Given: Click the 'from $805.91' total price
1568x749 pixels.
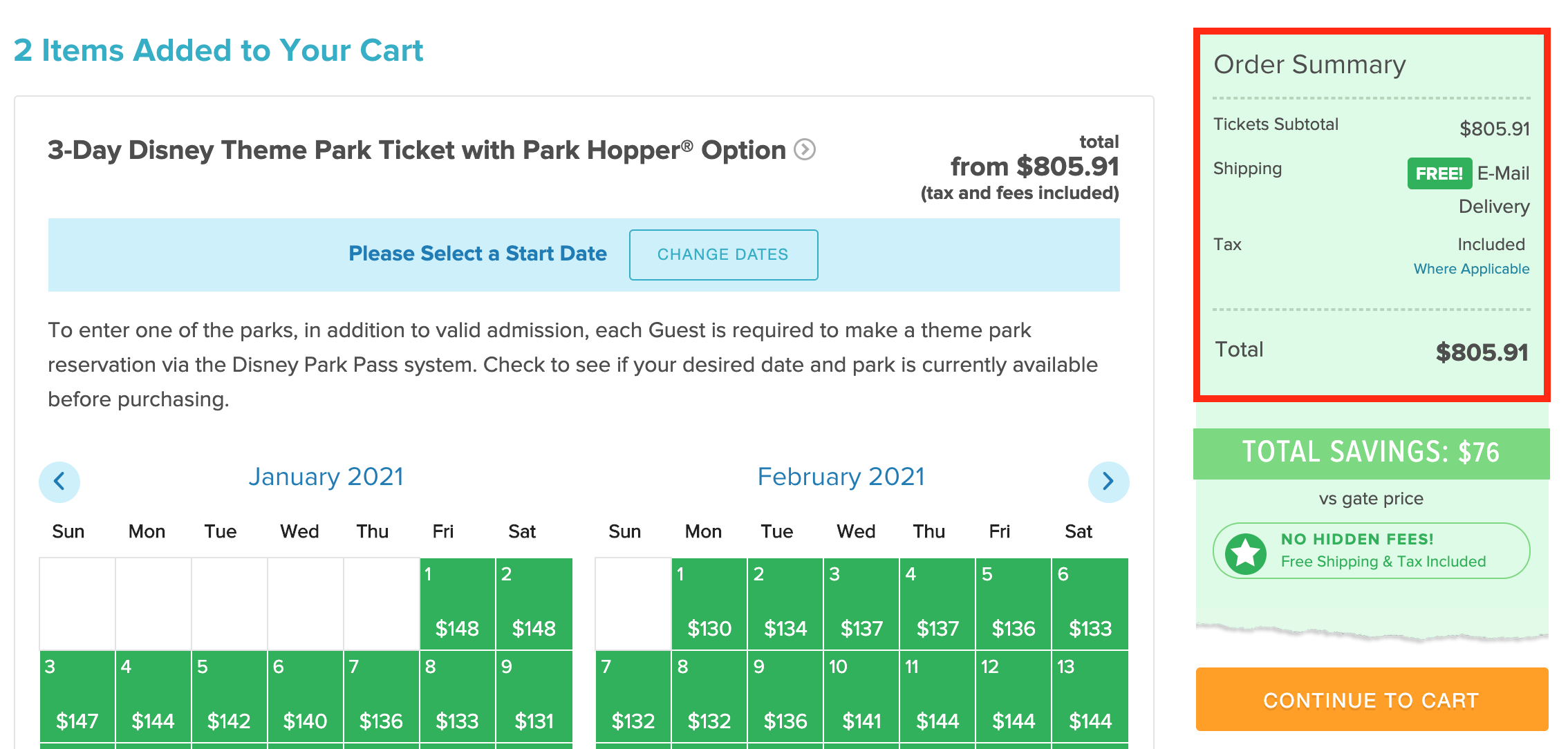Looking at the screenshot, I should (x=1035, y=167).
